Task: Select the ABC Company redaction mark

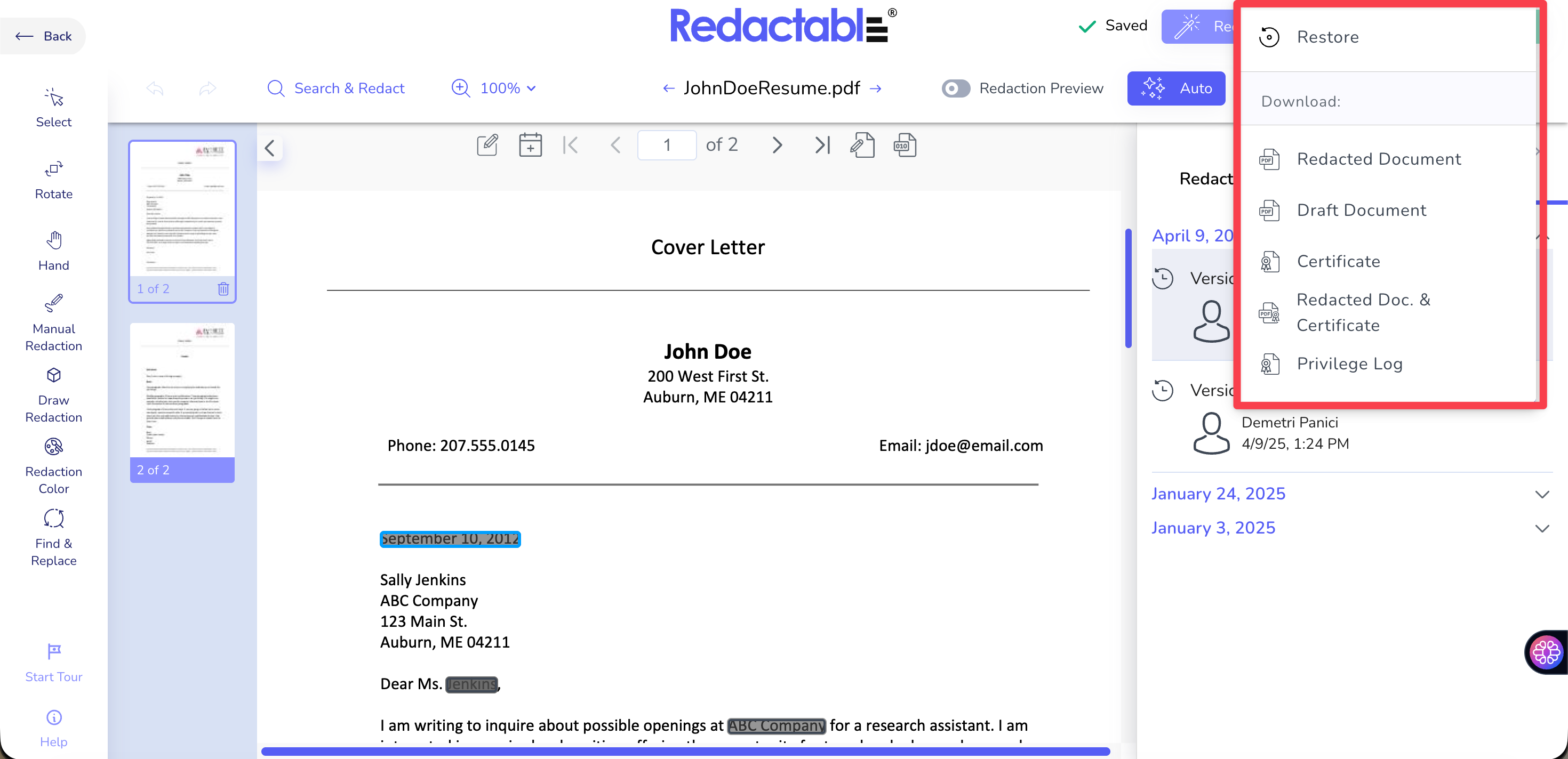Action: [x=777, y=725]
